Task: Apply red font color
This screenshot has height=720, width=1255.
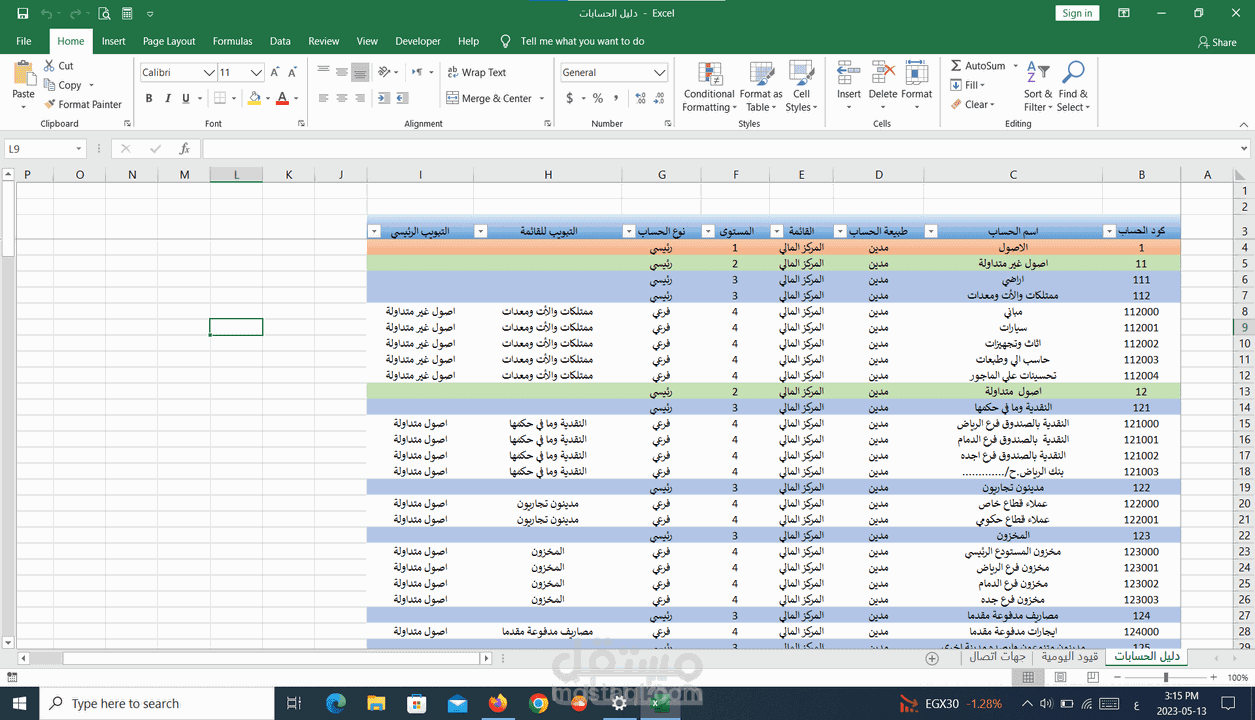Action: 282,98
